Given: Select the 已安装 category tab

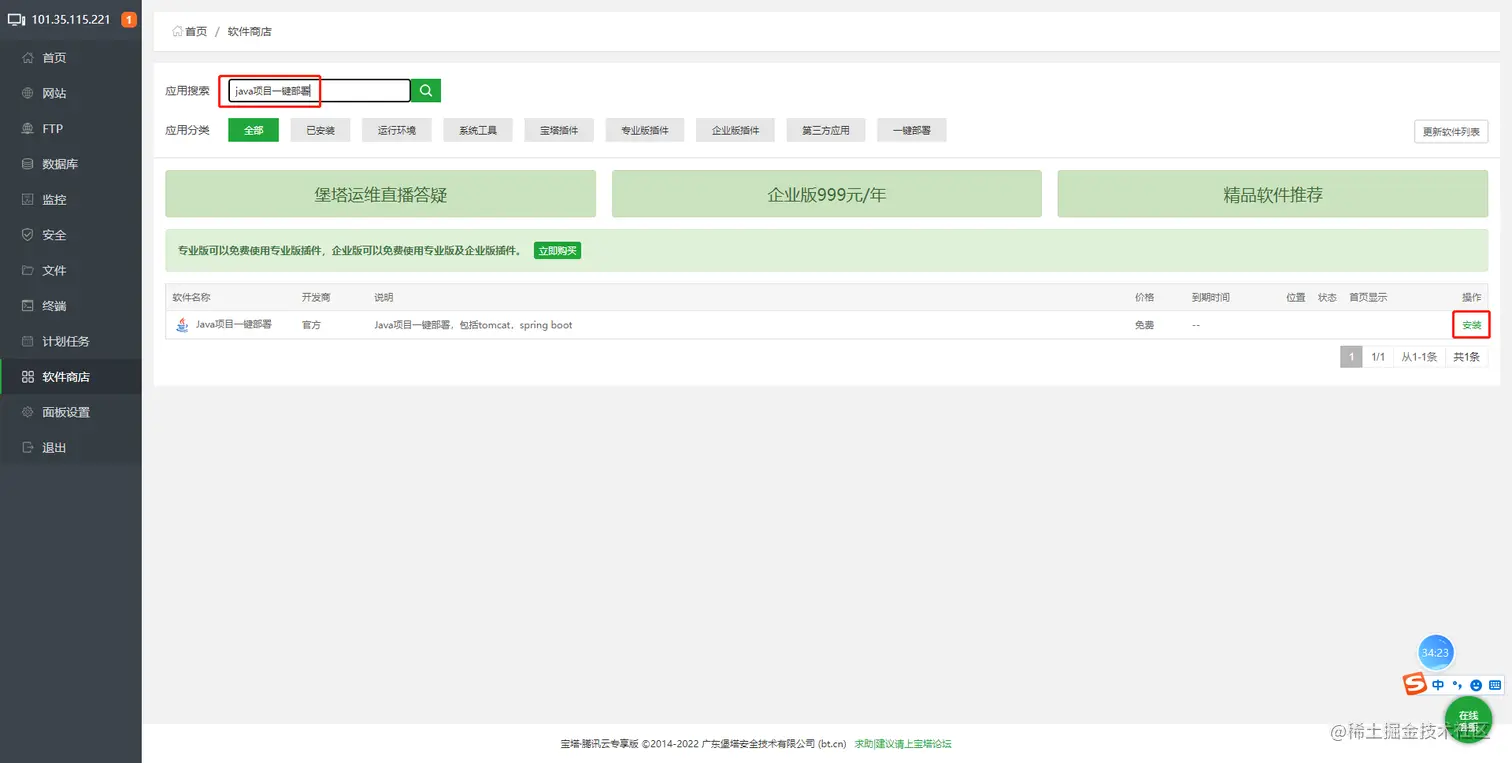Looking at the screenshot, I should point(321,130).
